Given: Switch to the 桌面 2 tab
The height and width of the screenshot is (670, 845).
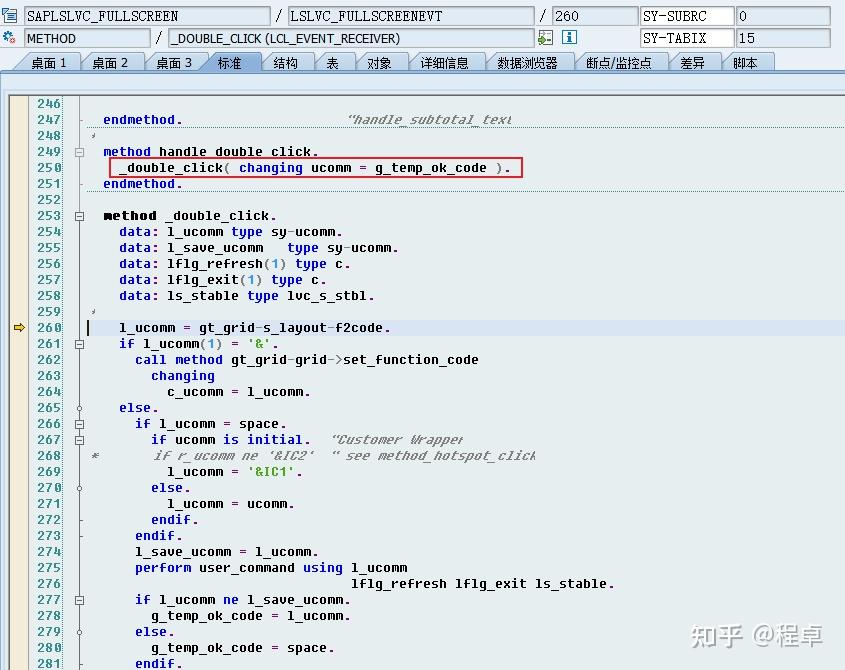Looking at the screenshot, I should [108, 61].
